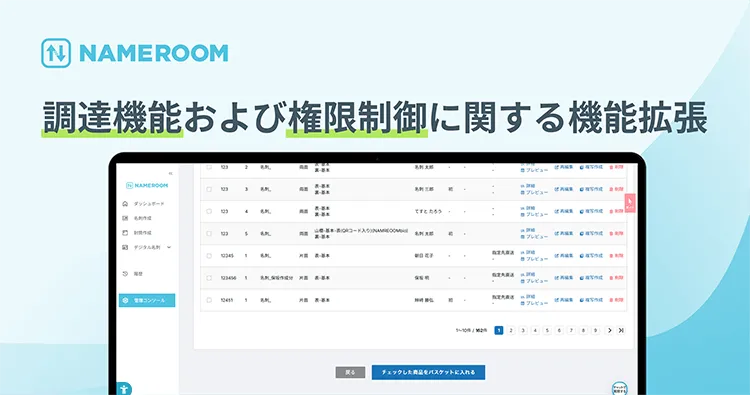Image resolution: width=750 pixels, height=395 pixels.
Task: Click 複写作成 copy icon for order 12345
Action: tap(582, 256)
